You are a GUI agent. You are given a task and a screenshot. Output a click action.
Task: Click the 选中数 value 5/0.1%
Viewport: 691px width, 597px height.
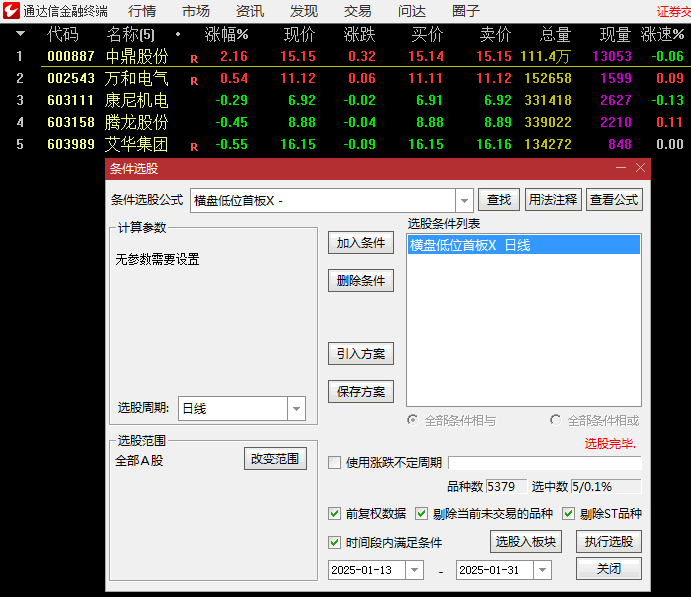click(606, 486)
